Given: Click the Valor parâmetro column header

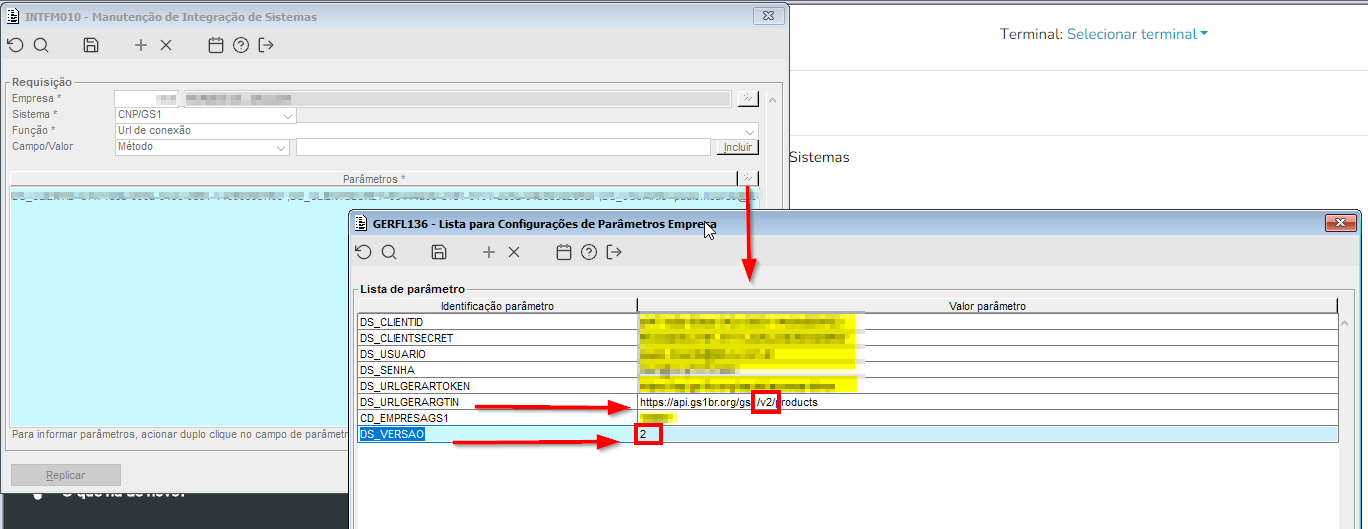Looking at the screenshot, I should pos(987,306).
